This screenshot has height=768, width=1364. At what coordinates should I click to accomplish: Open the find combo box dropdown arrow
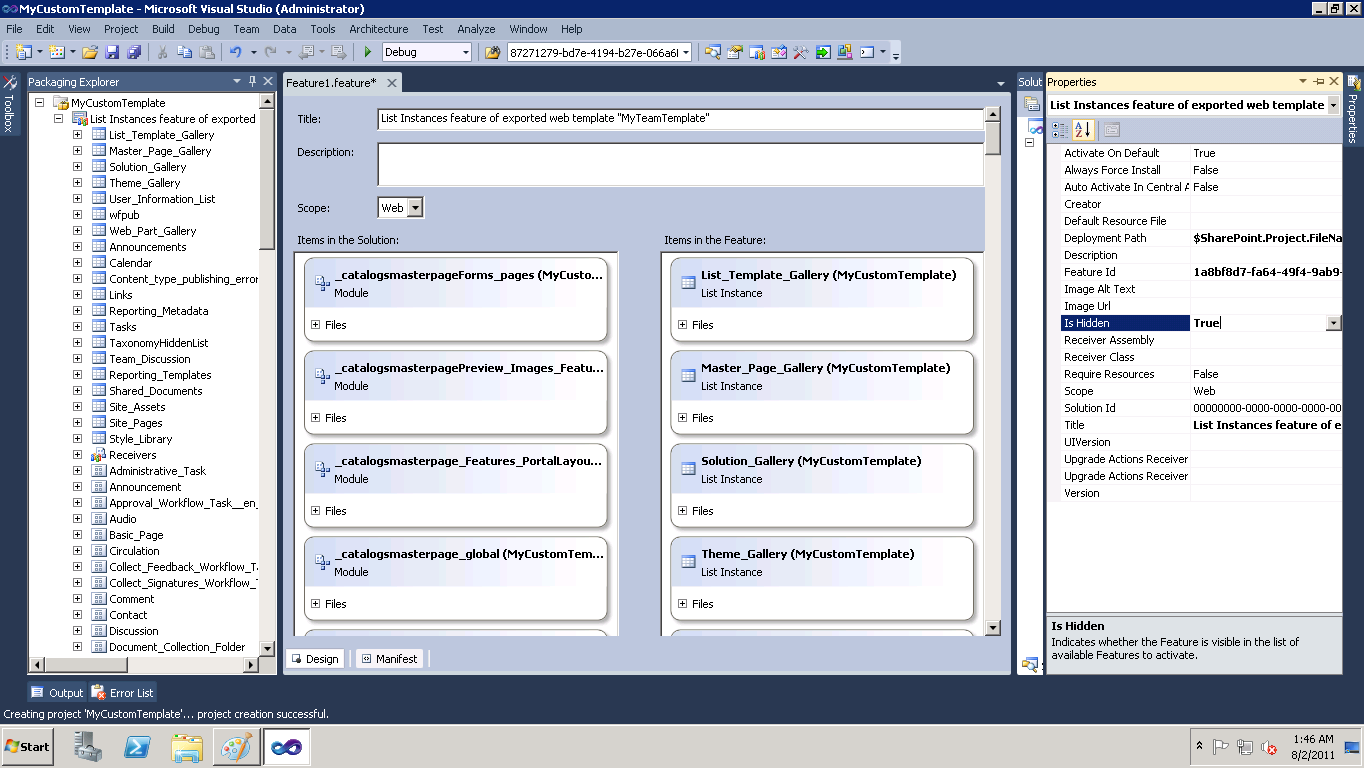(685, 52)
